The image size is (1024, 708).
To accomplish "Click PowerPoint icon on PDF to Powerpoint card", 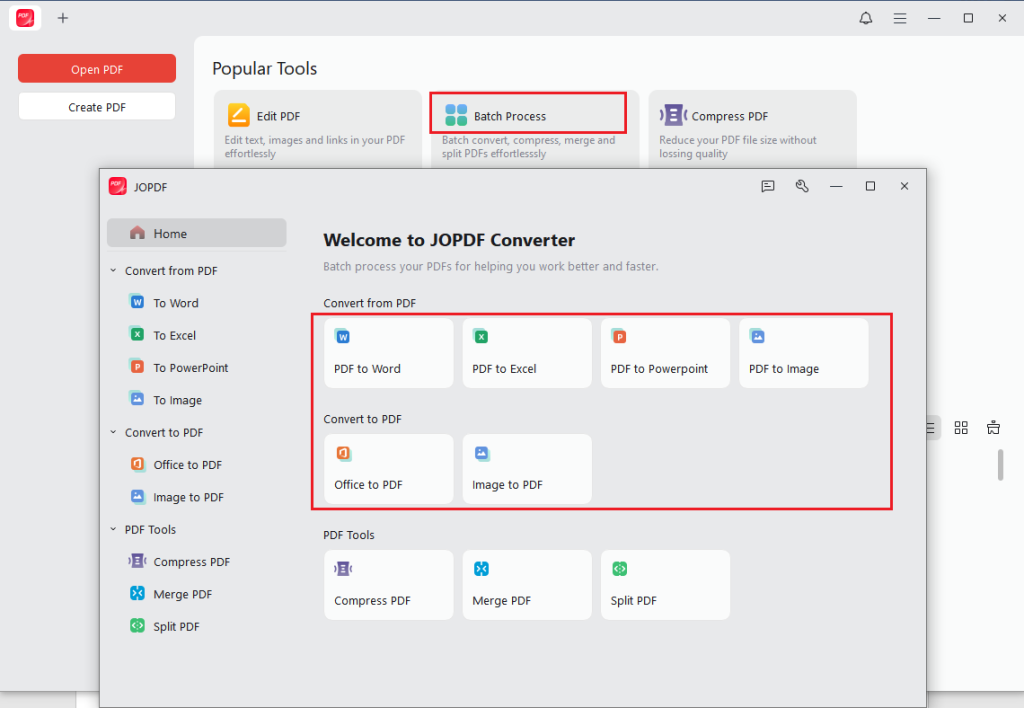I will [x=619, y=336].
